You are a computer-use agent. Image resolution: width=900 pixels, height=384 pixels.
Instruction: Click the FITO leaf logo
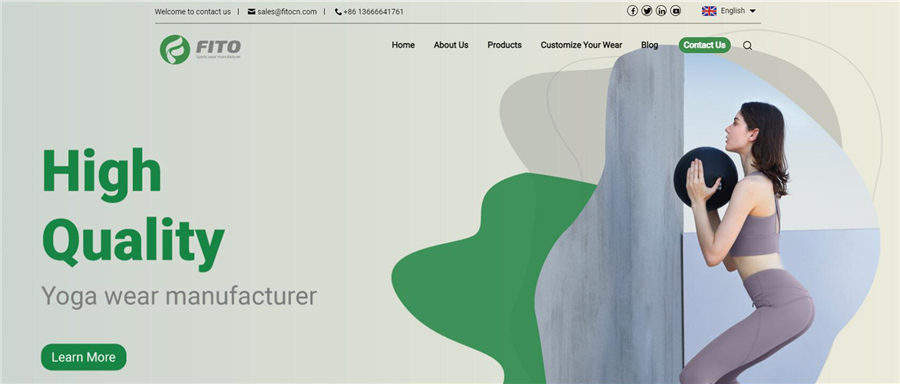[x=174, y=49]
